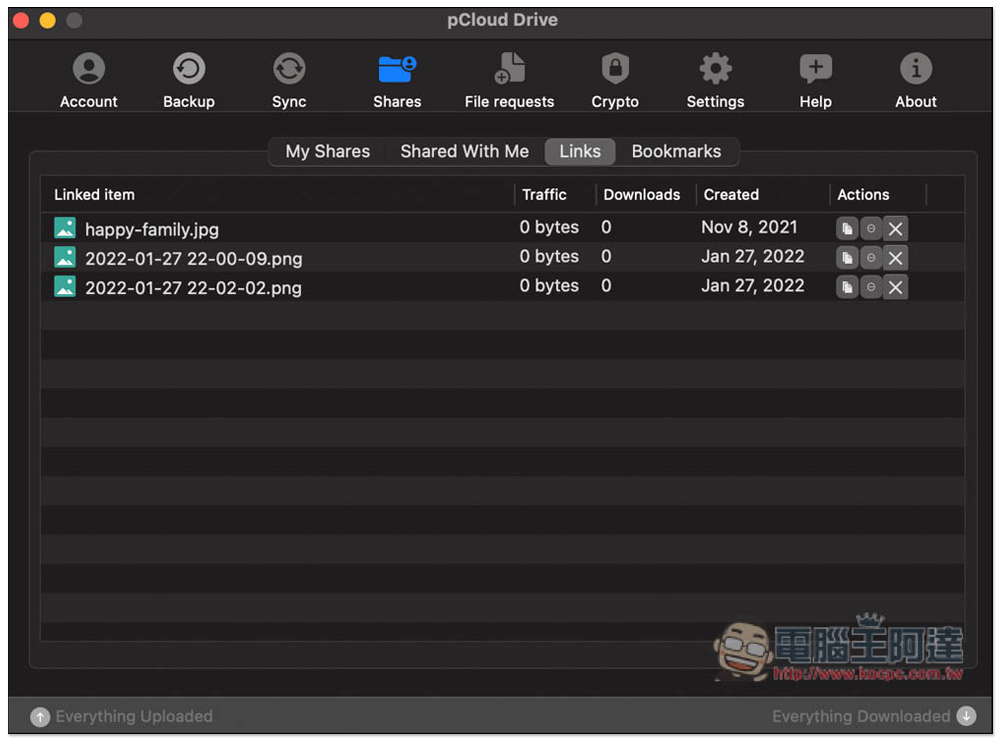Image resolution: width=1000 pixels, height=742 pixels.
Task: Select the Links tab
Action: coord(580,151)
